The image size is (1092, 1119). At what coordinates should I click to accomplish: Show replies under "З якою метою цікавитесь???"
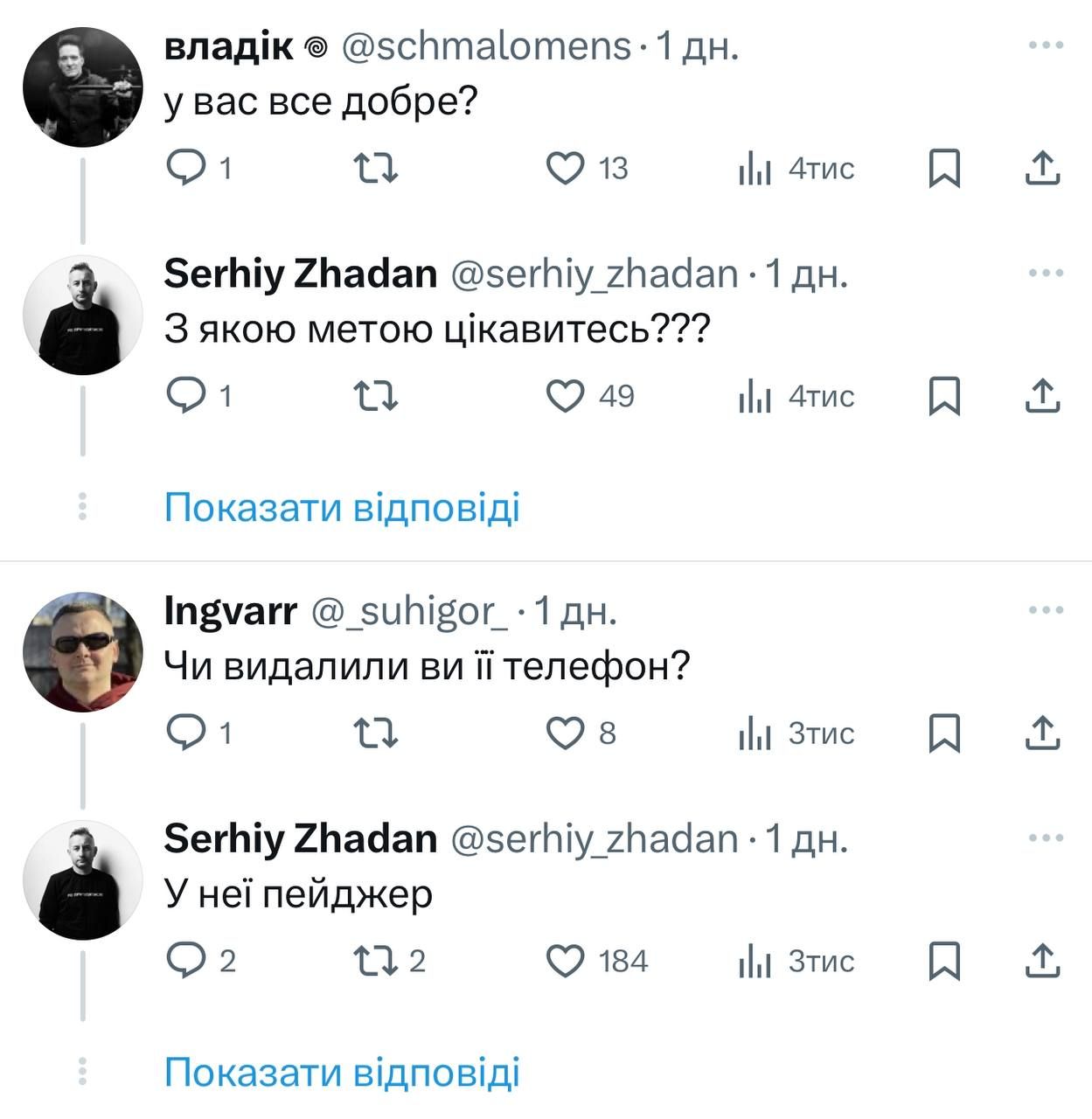tap(342, 507)
